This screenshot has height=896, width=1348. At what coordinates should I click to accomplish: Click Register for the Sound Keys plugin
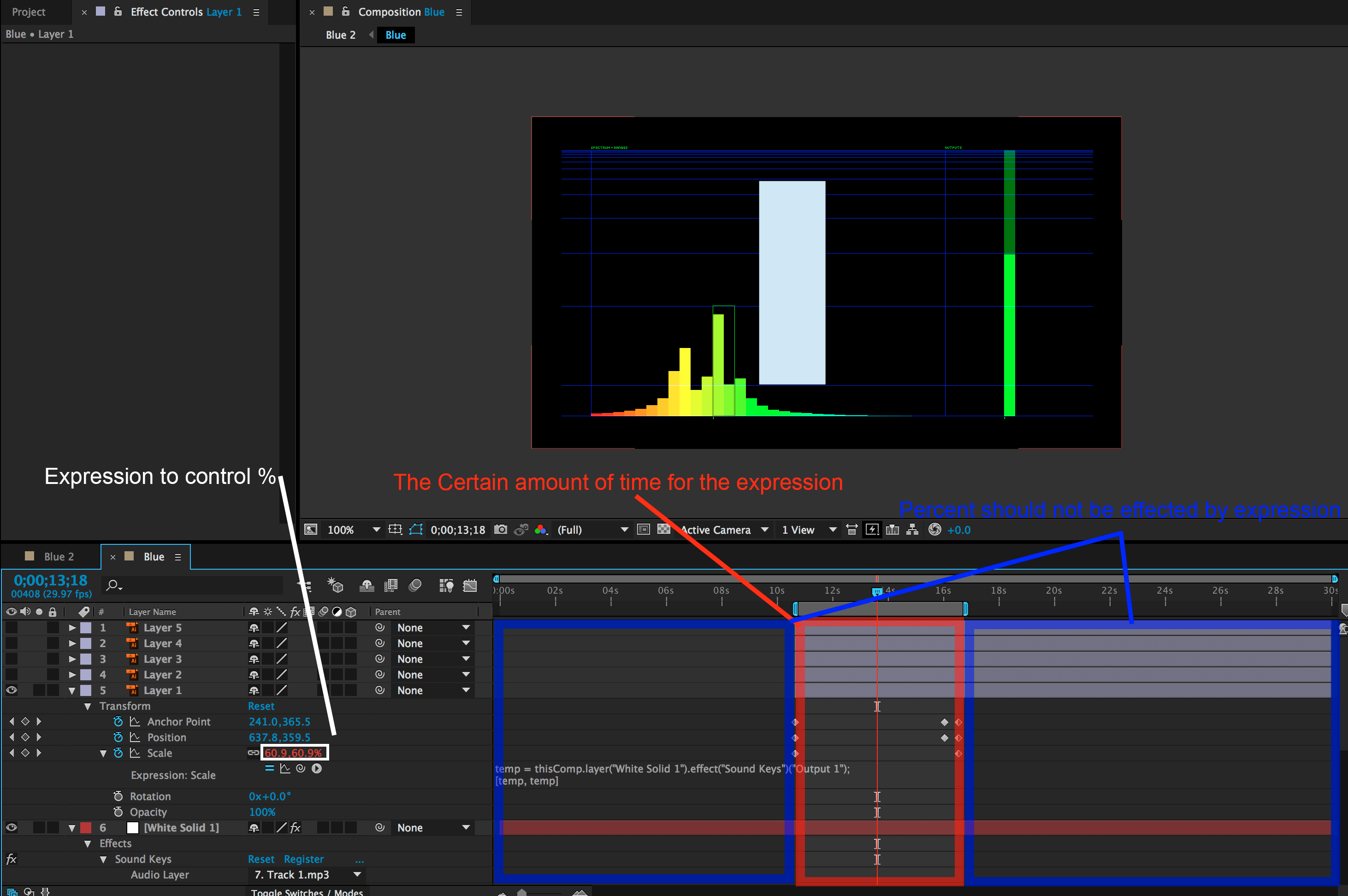point(303,859)
